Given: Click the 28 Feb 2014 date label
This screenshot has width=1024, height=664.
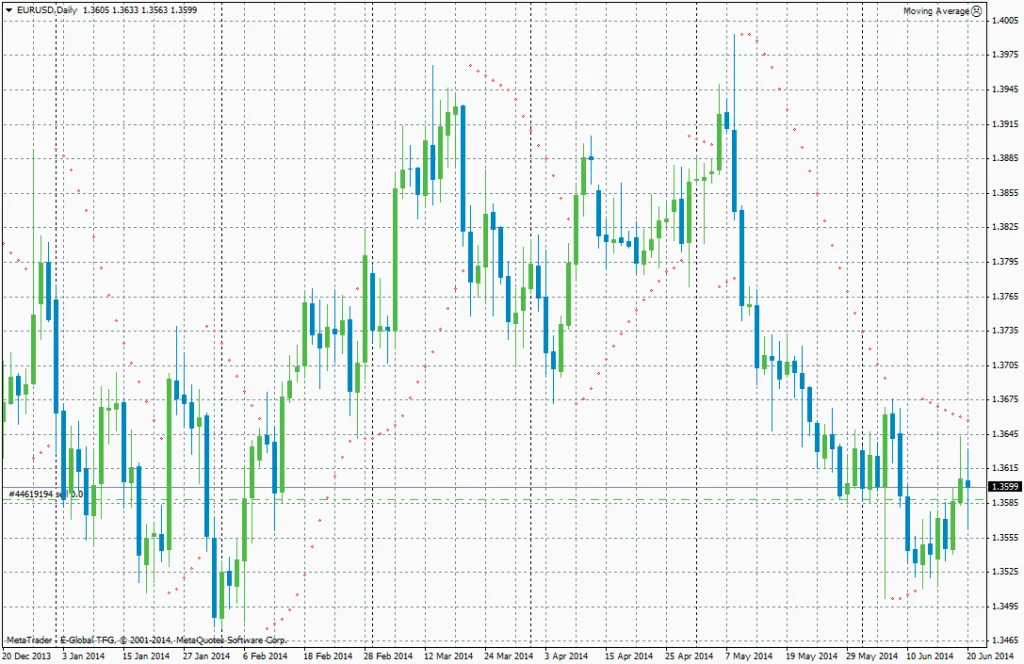Looking at the screenshot, I should 389,656.
